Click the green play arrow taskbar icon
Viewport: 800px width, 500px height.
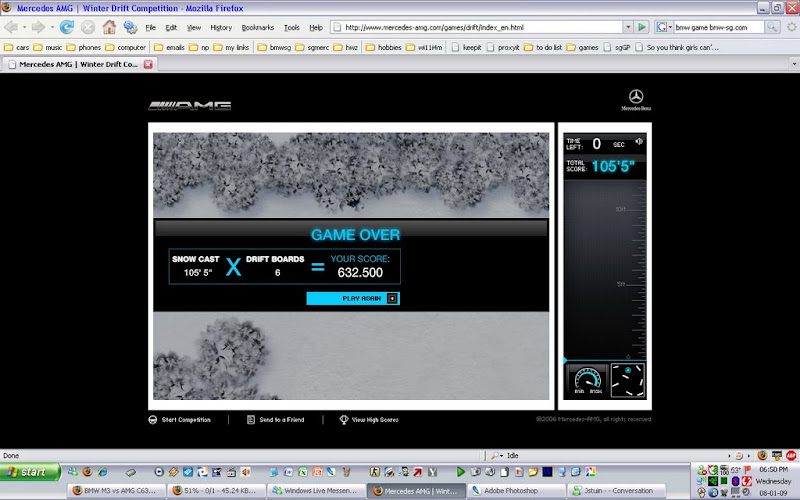click(x=461, y=472)
